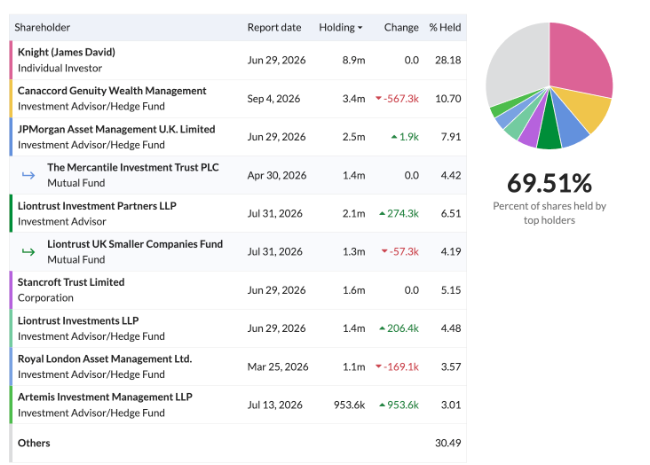Click green up arrow next to 1.9k
Image resolution: width=650 pixels, height=465 pixels.
pyautogui.click(x=394, y=137)
